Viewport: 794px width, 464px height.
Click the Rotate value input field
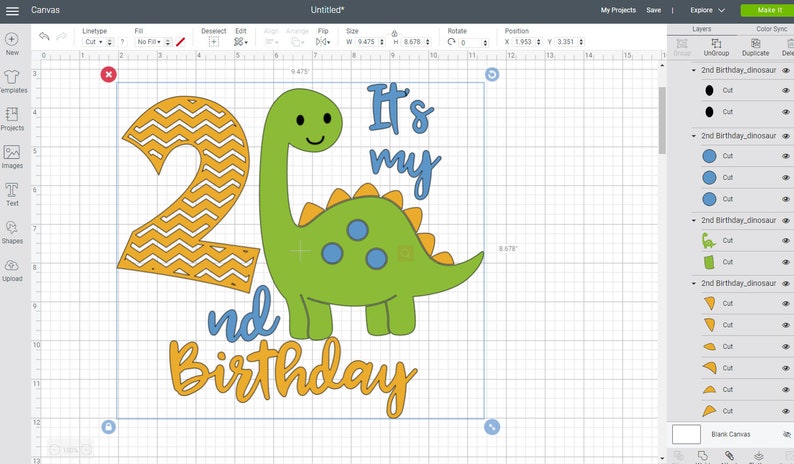coord(470,43)
